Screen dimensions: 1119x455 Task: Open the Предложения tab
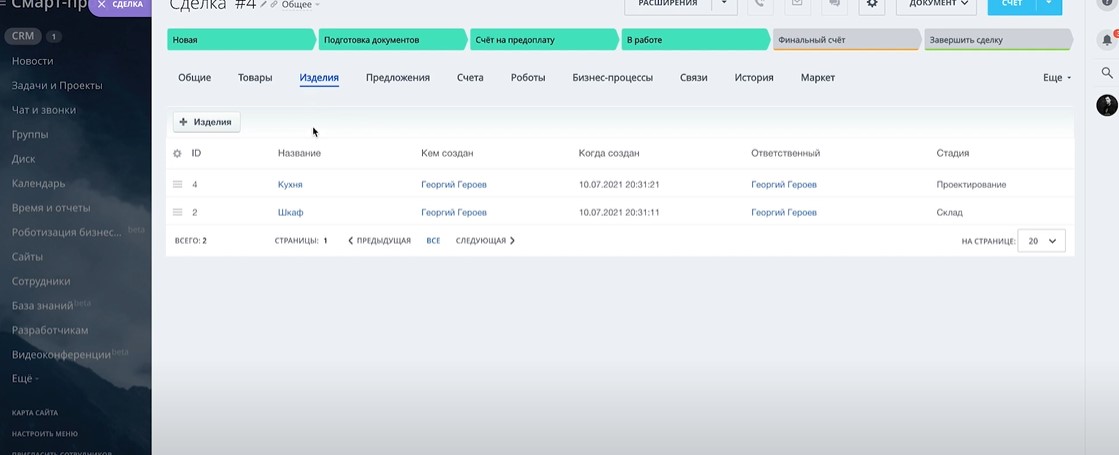398,78
